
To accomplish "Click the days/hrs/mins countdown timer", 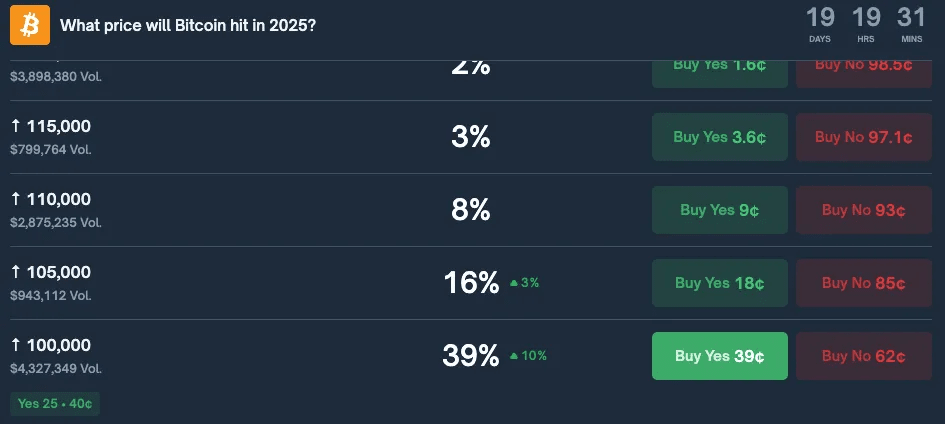I will (x=865, y=25).
